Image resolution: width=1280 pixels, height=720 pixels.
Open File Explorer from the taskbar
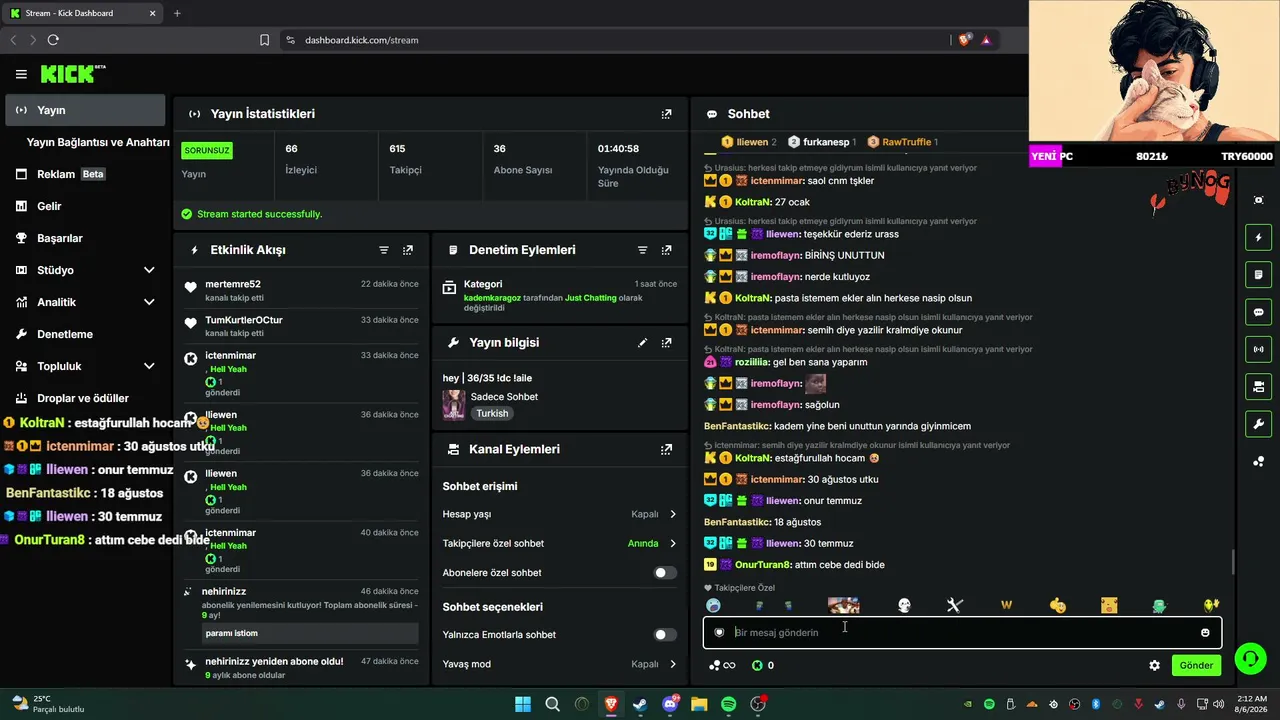tap(699, 704)
